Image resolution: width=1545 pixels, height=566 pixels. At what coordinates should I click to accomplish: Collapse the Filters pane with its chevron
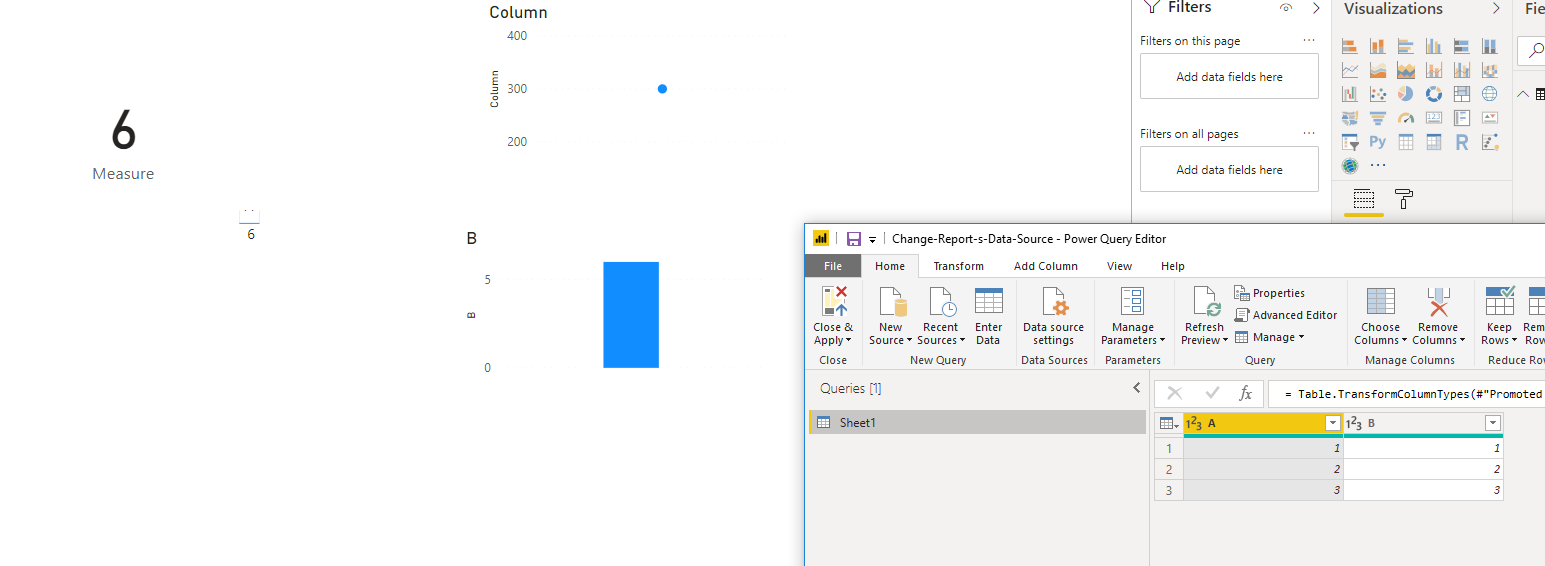(x=1316, y=7)
